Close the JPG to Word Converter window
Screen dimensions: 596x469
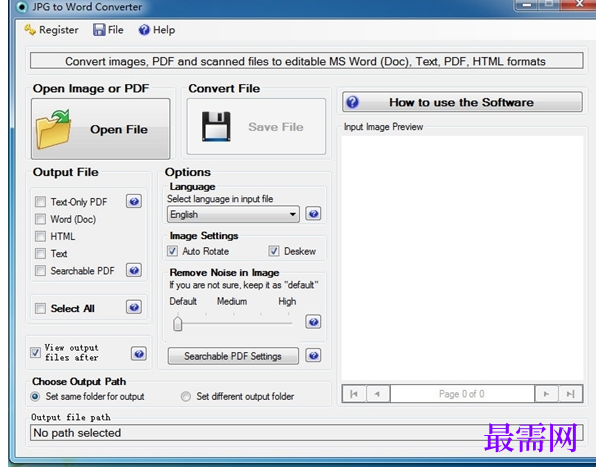click(579, 5)
